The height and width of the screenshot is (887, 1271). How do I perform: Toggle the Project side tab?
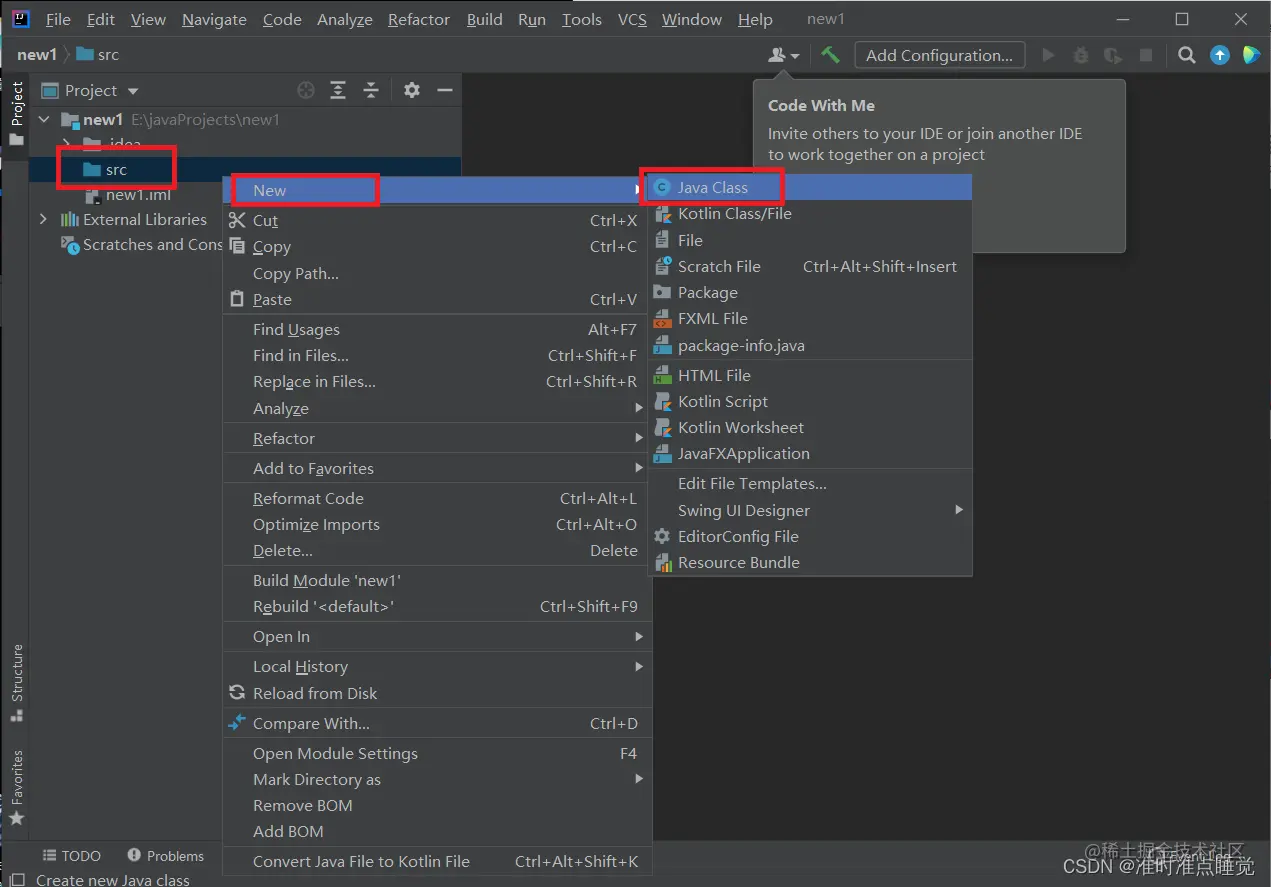[x=17, y=112]
